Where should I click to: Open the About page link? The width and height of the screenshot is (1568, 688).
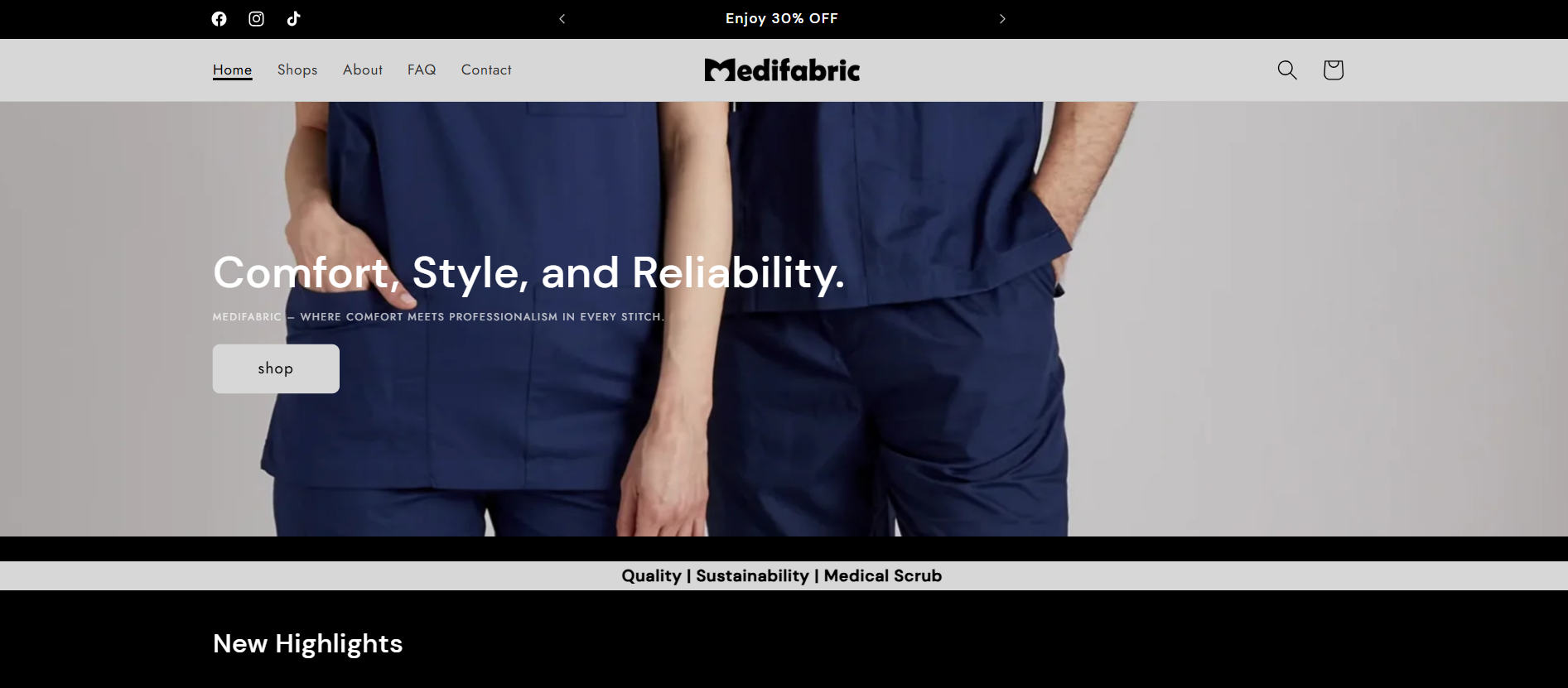coord(363,70)
